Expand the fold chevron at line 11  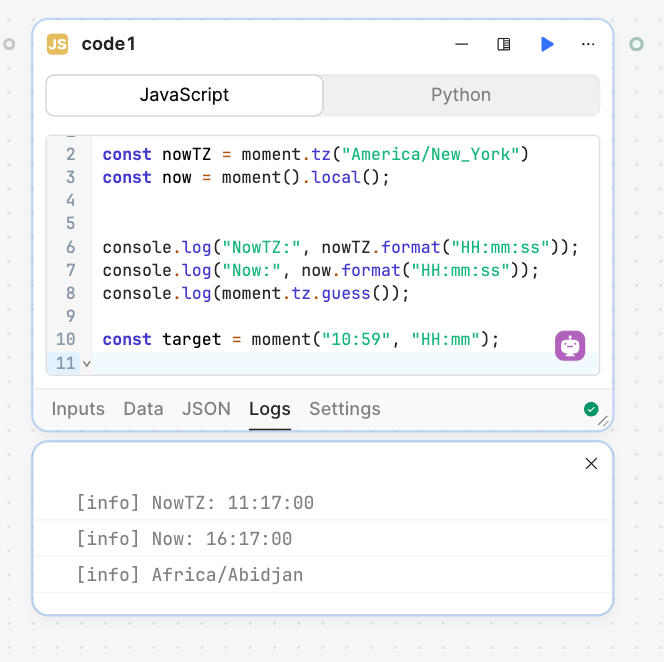pos(86,363)
